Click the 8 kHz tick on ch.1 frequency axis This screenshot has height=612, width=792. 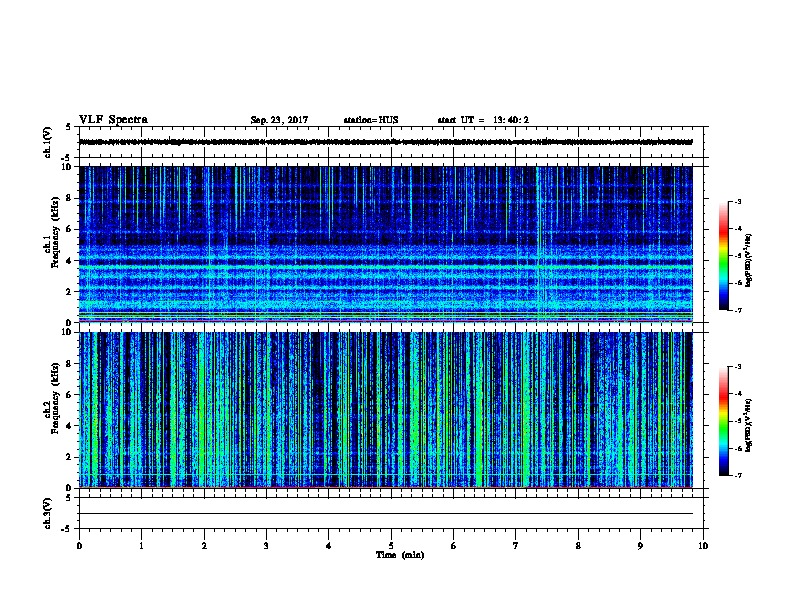(69, 198)
